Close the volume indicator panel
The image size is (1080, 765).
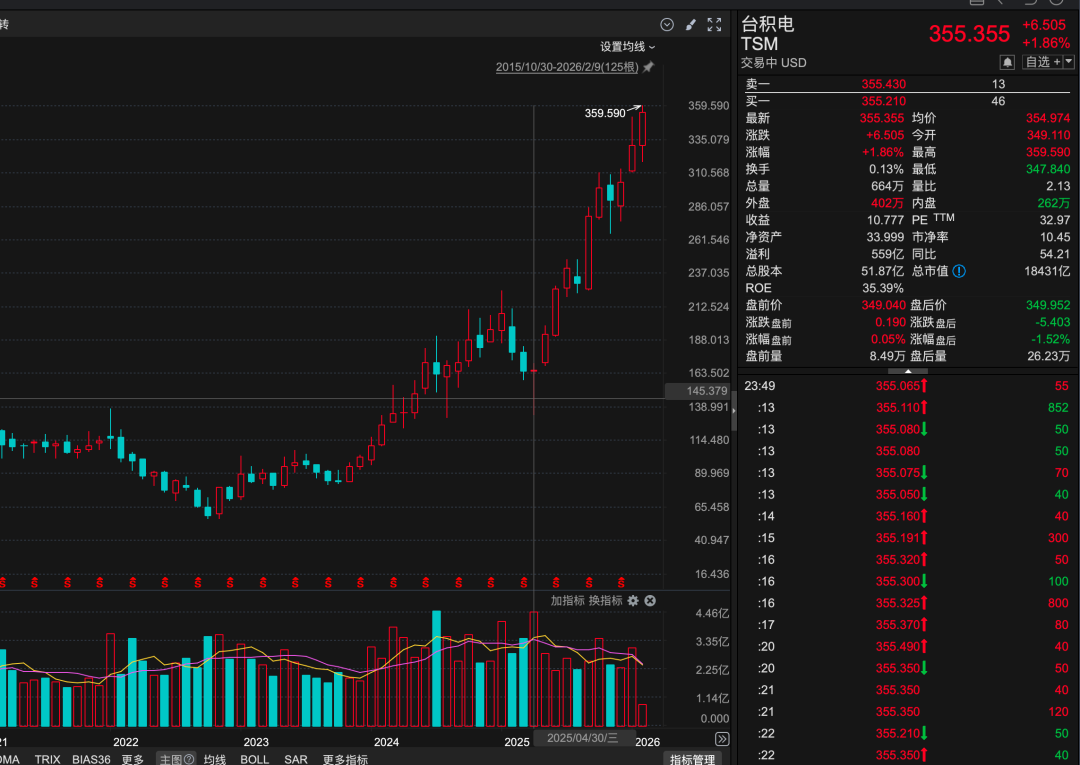[x=650, y=600]
